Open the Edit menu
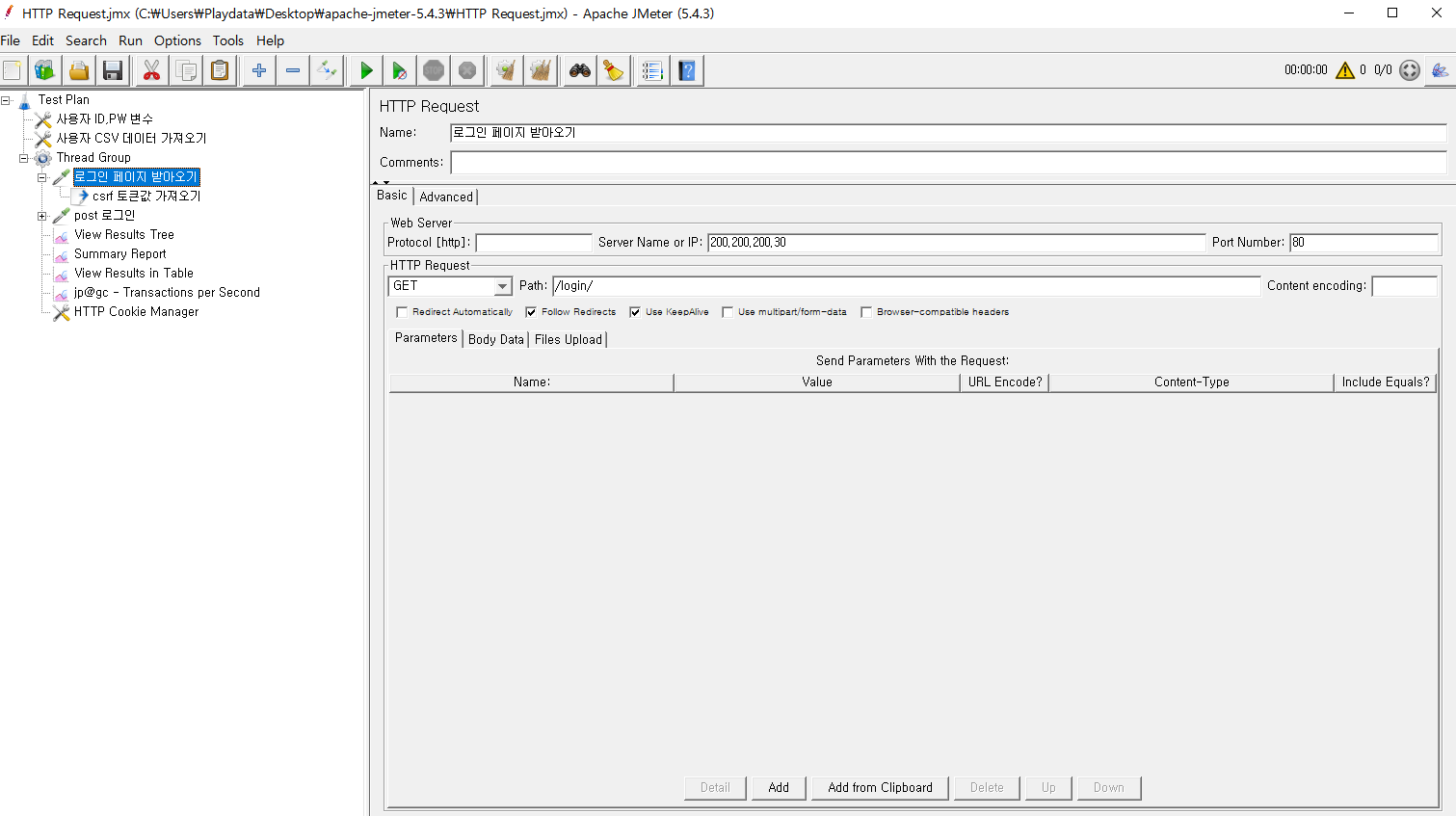The width and height of the screenshot is (1456, 816). (42, 40)
